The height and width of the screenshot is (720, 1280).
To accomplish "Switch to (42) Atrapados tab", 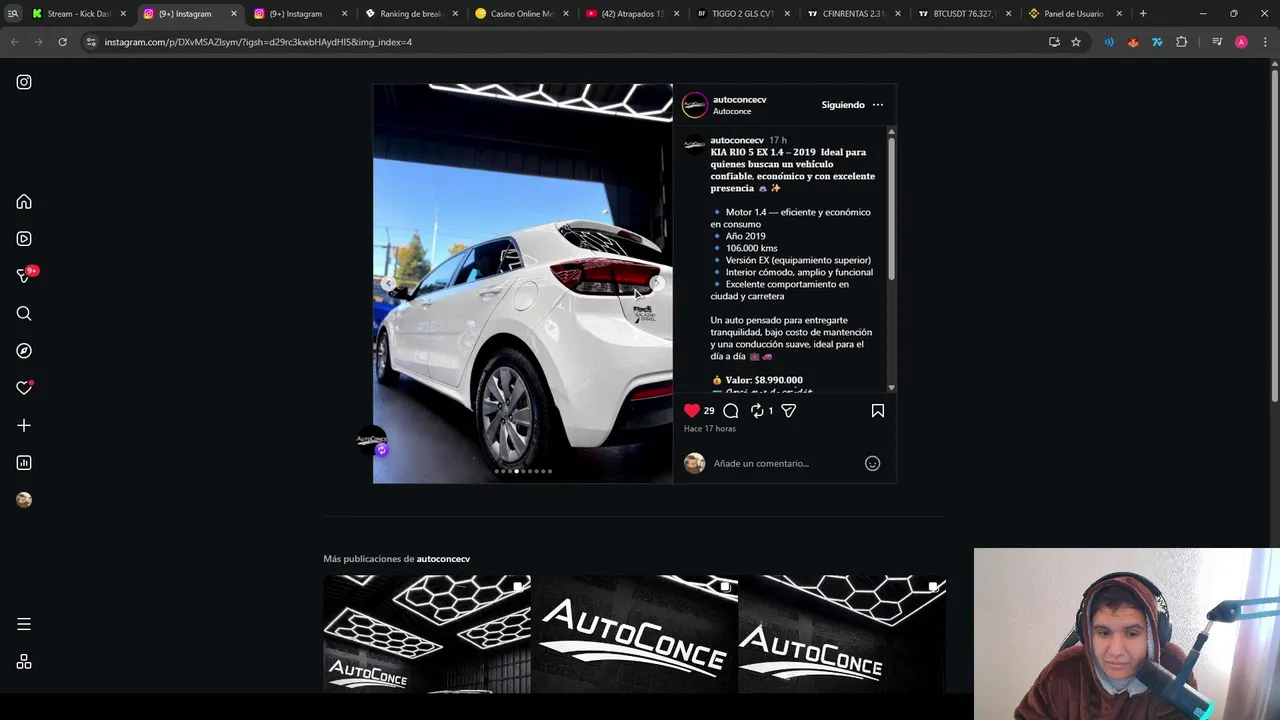I will coord(631,14).
